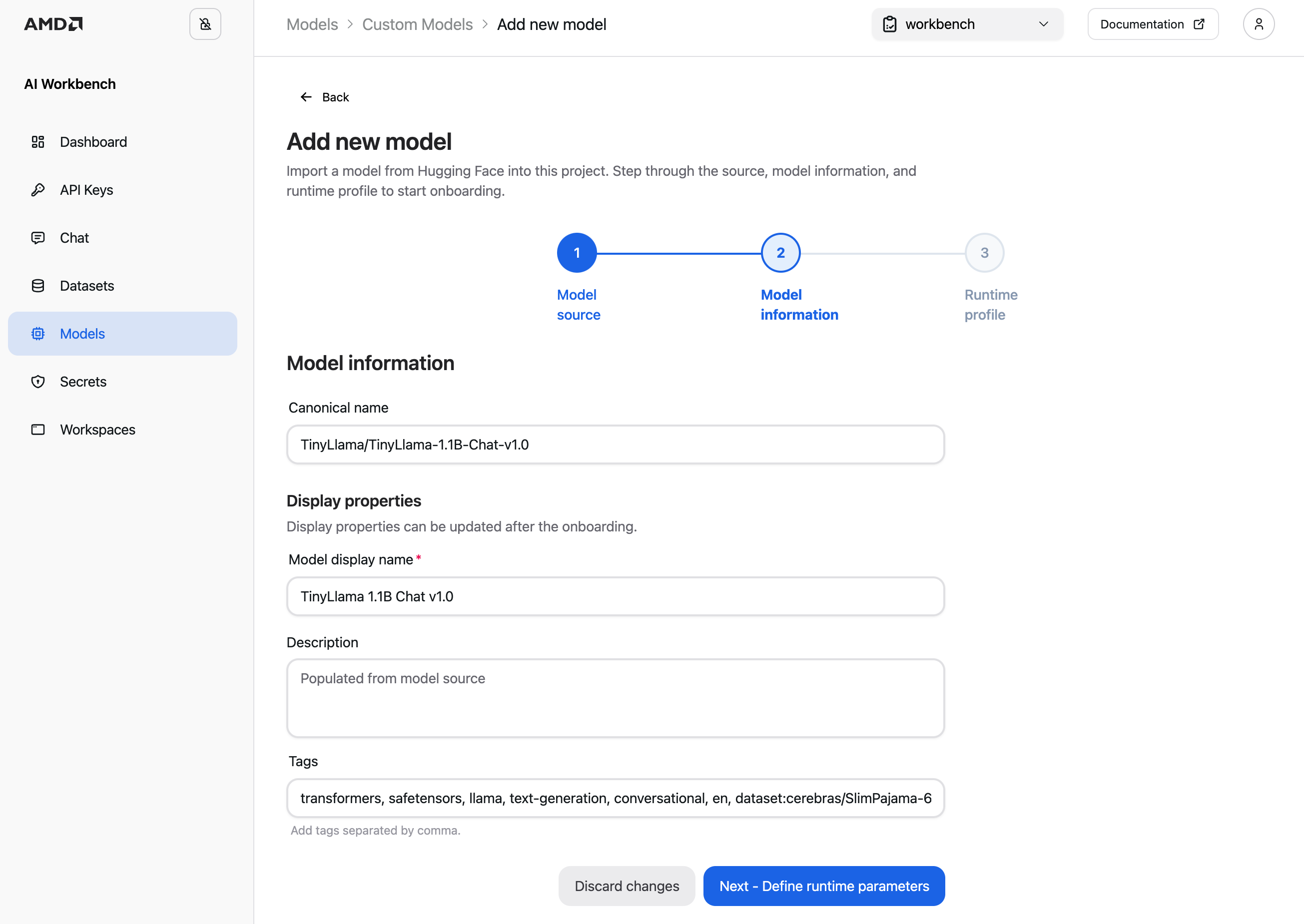Image resolution: width=1304 pixels, height=924 pixels.
Task: Click the Model display name field
Action: (616, 596)
